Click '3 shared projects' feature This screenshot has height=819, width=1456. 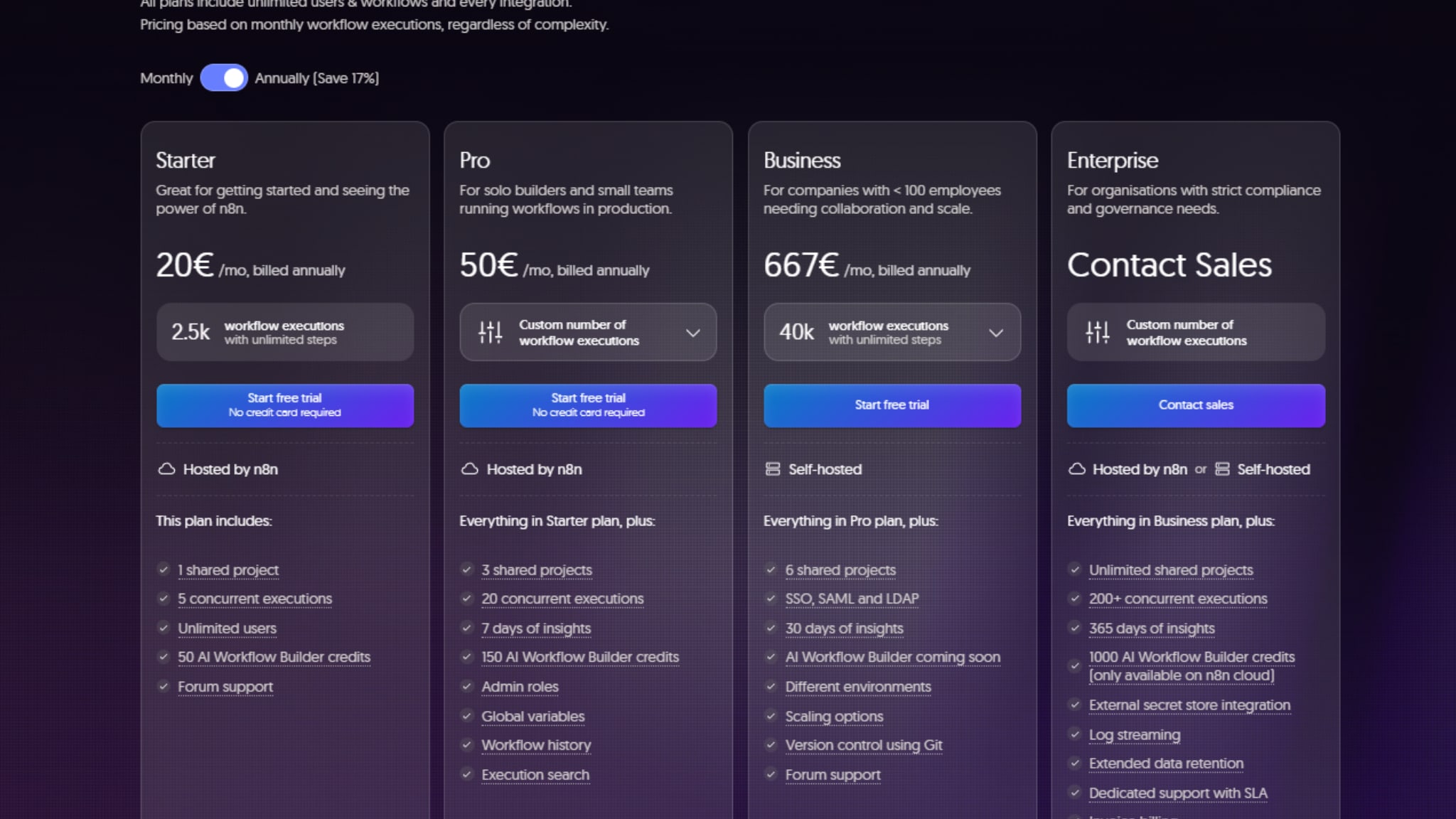click(x=537, y=570)
